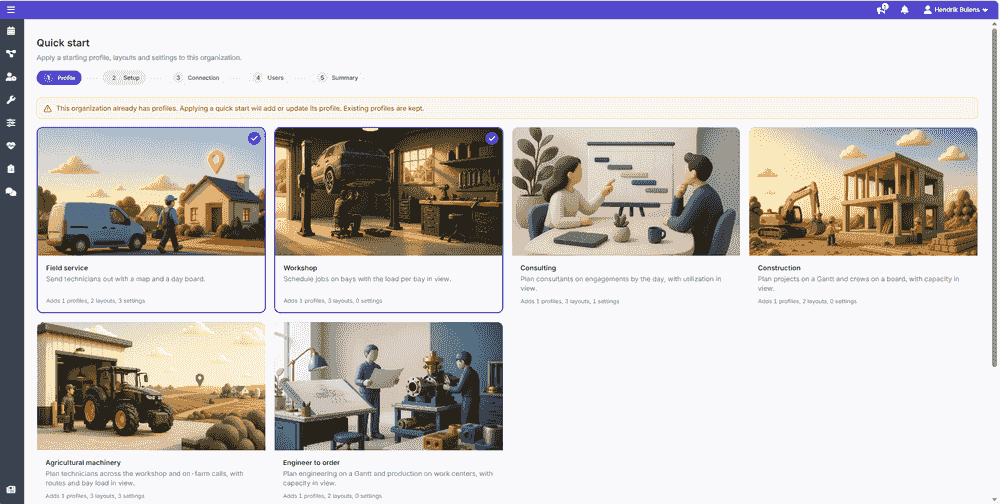Open the clipboard icon in the sidebar
This screenshot has height=504, width=1000.
pos(11,168)
